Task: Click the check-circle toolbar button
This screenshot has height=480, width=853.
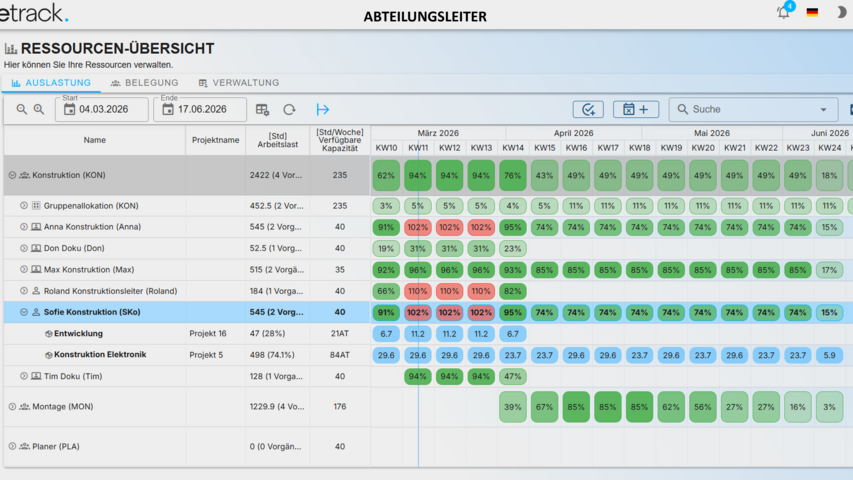Action: pyautogui.click(x=588, y=109)
